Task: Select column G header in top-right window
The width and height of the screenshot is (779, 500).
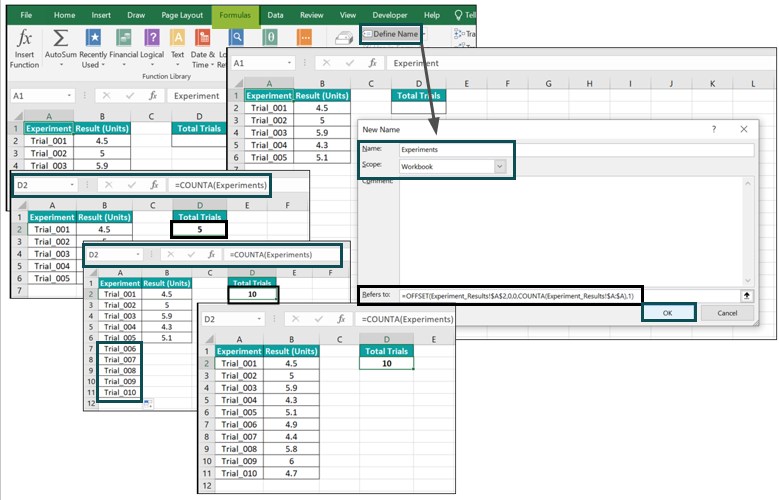Action: [x=548, y=83]
